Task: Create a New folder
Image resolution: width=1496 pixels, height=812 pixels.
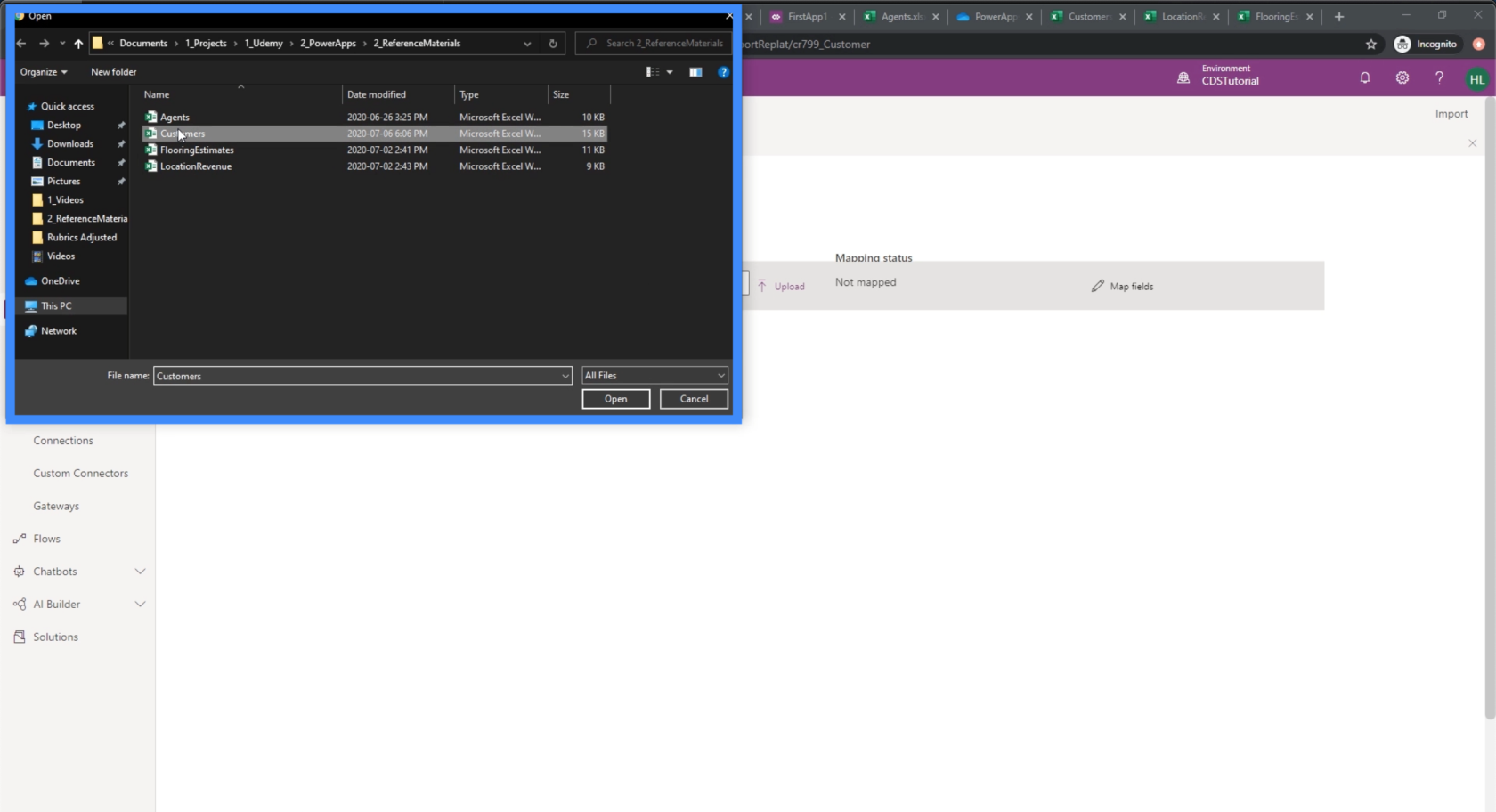Action: coord(113,72)
